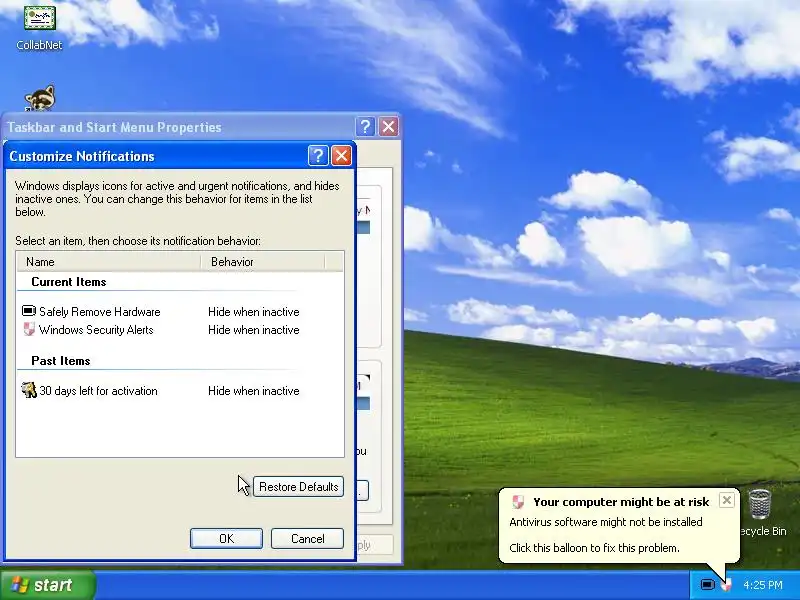800x600 pixels.
Task: Dismiss the security balloon with its X
Action: [727, 500]
